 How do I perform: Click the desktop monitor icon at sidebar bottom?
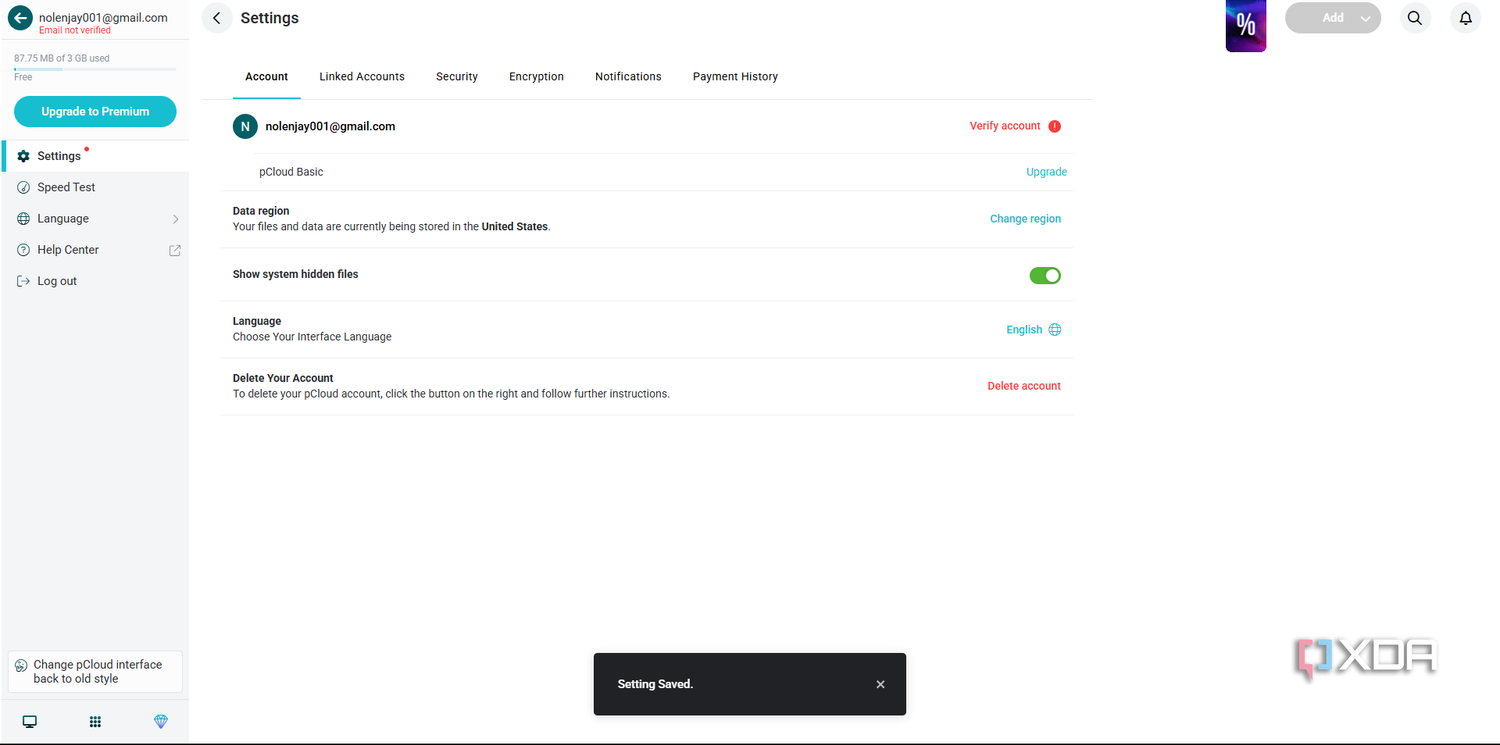30,722
